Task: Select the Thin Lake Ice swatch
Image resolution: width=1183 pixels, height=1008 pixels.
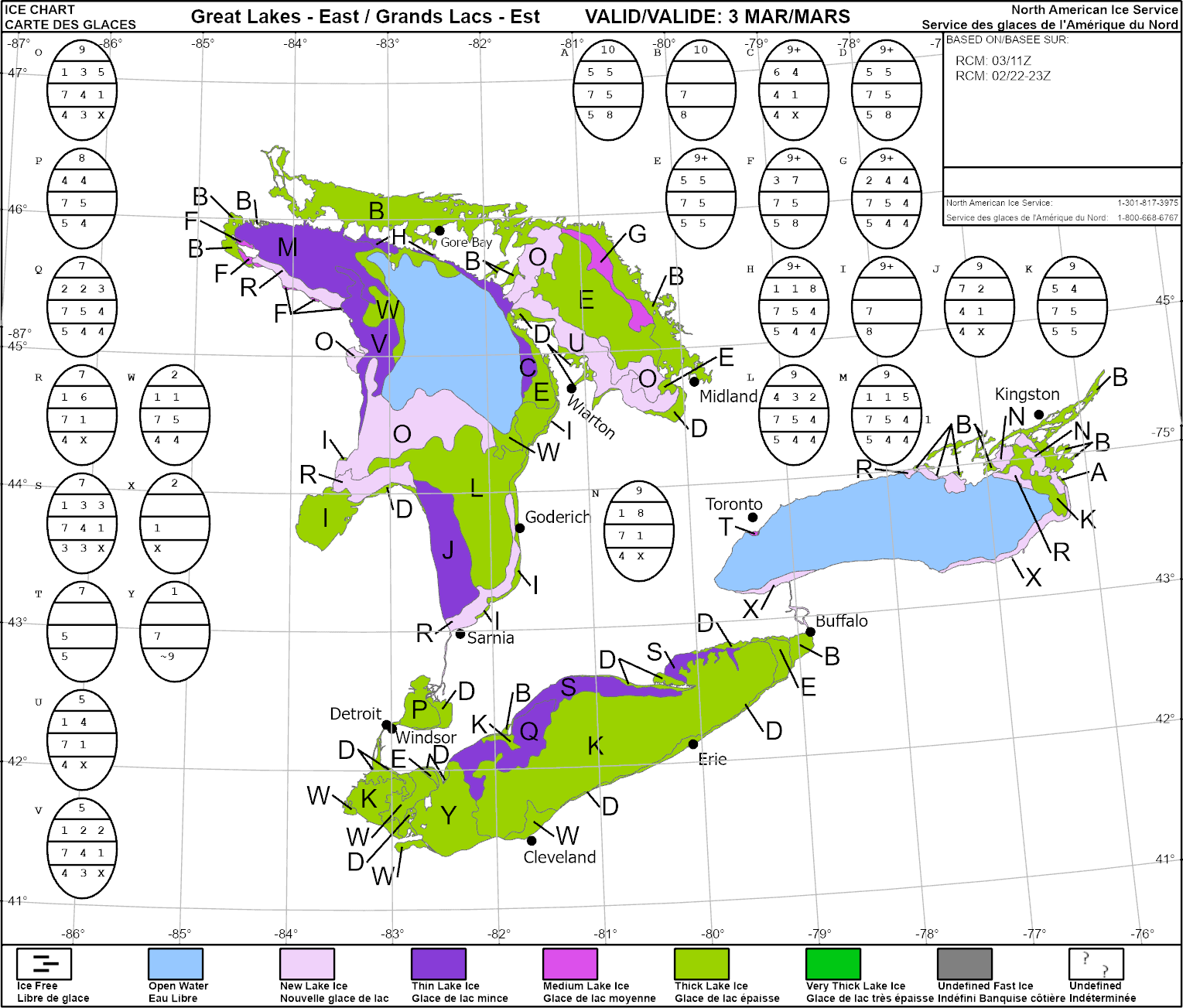Action: tap(439, 964)
